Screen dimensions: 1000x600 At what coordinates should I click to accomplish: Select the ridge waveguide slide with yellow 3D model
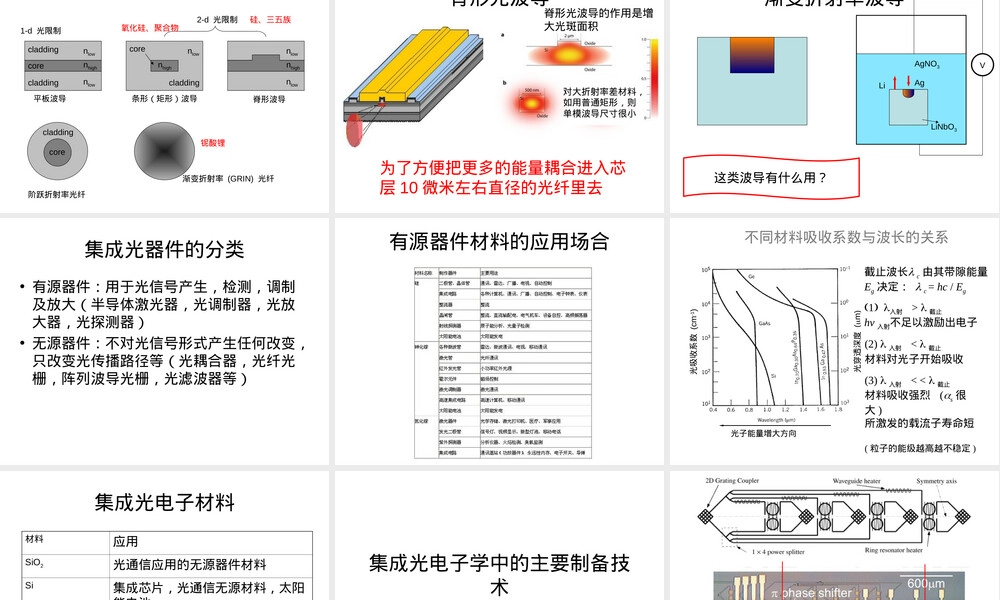point(499,106)
